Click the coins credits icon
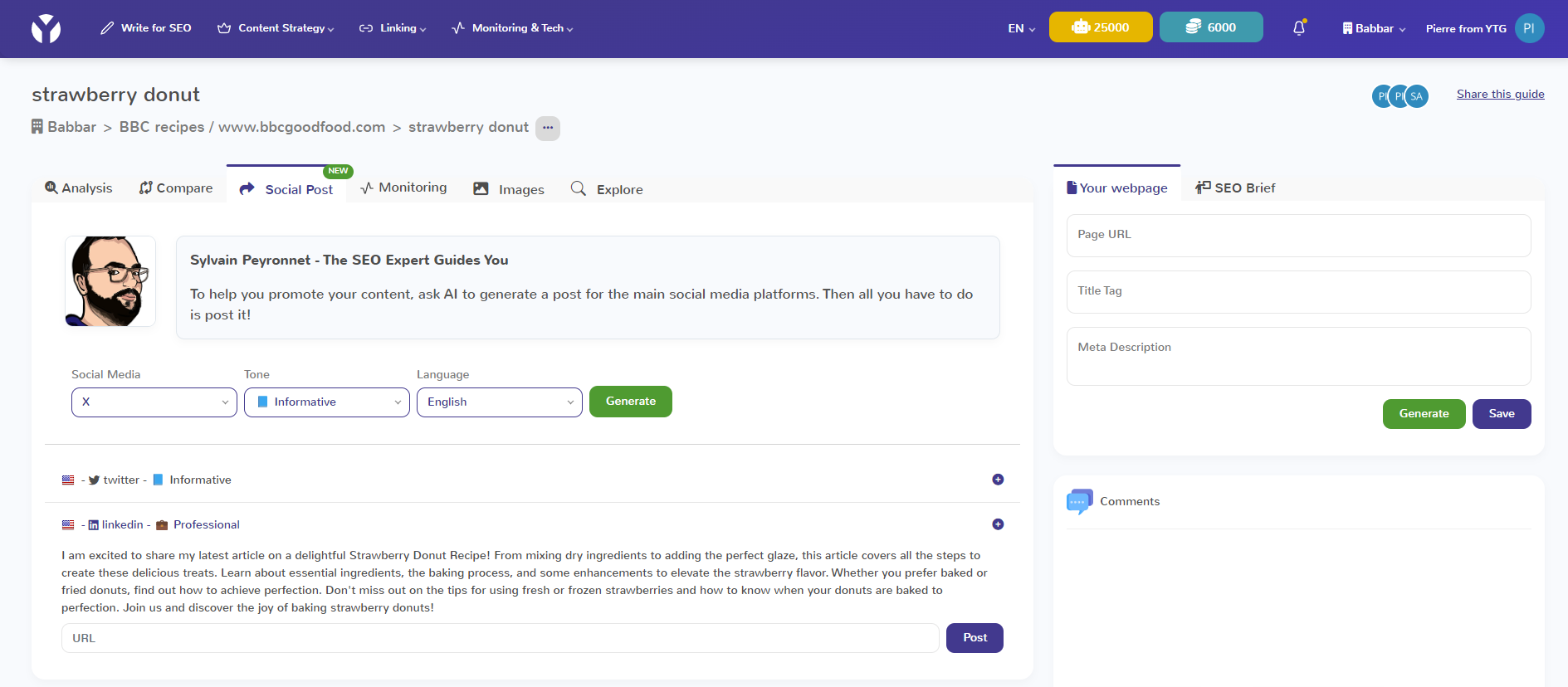The height and width of the screenshot is (687, 1568). tap(1193, 27)
